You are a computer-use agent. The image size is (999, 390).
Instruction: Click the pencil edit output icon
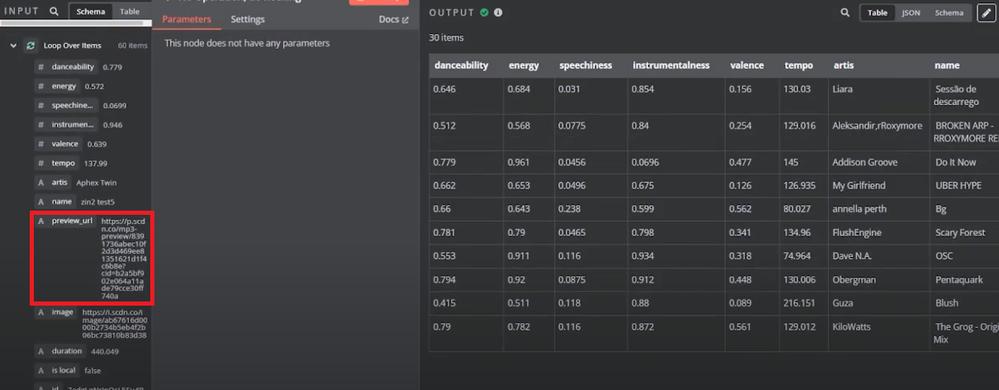986,13
